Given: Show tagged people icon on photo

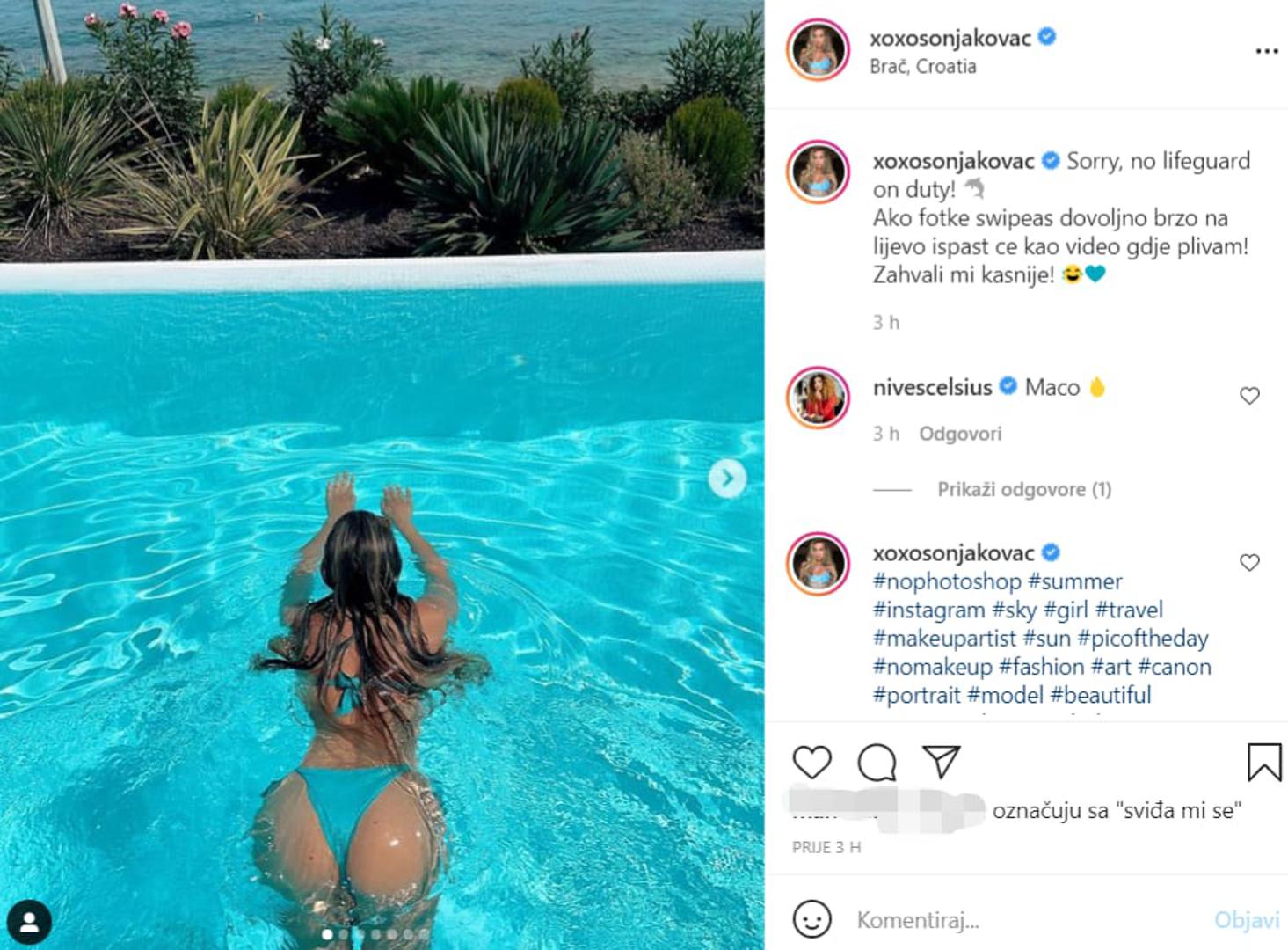Looking at the screenshot, I should pos(29,922).
